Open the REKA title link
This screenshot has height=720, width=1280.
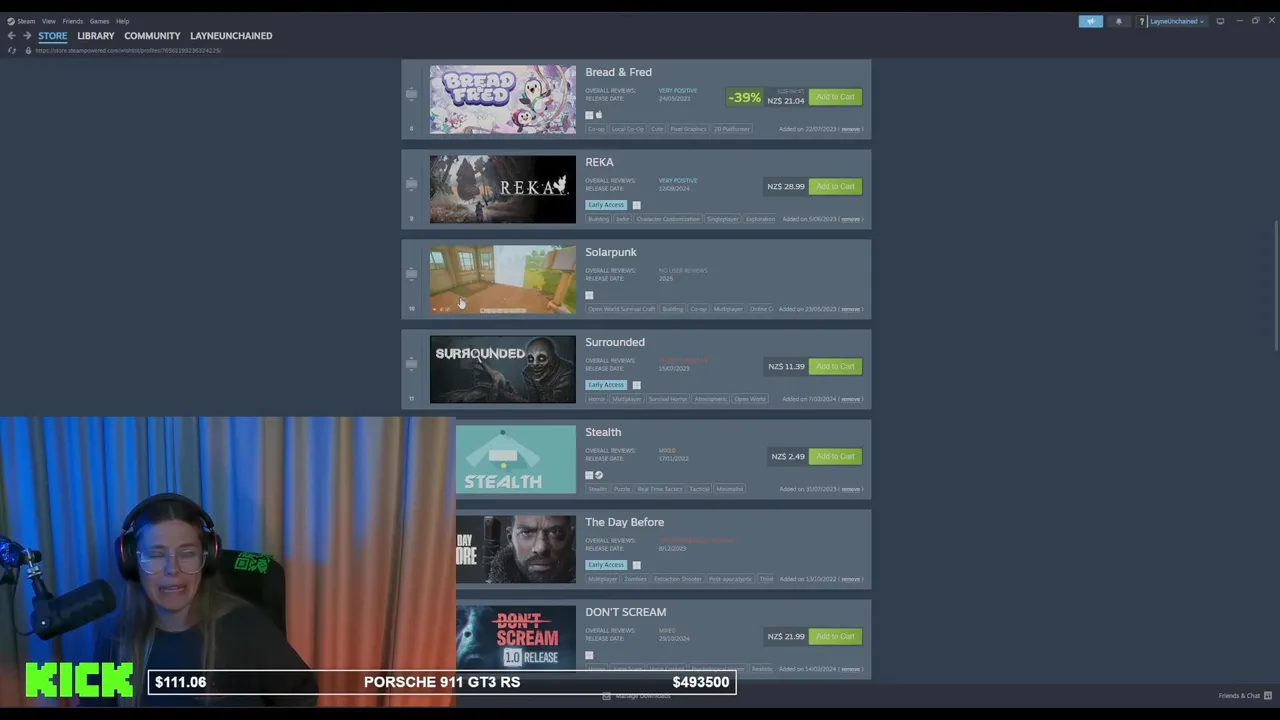coord(599,162)
